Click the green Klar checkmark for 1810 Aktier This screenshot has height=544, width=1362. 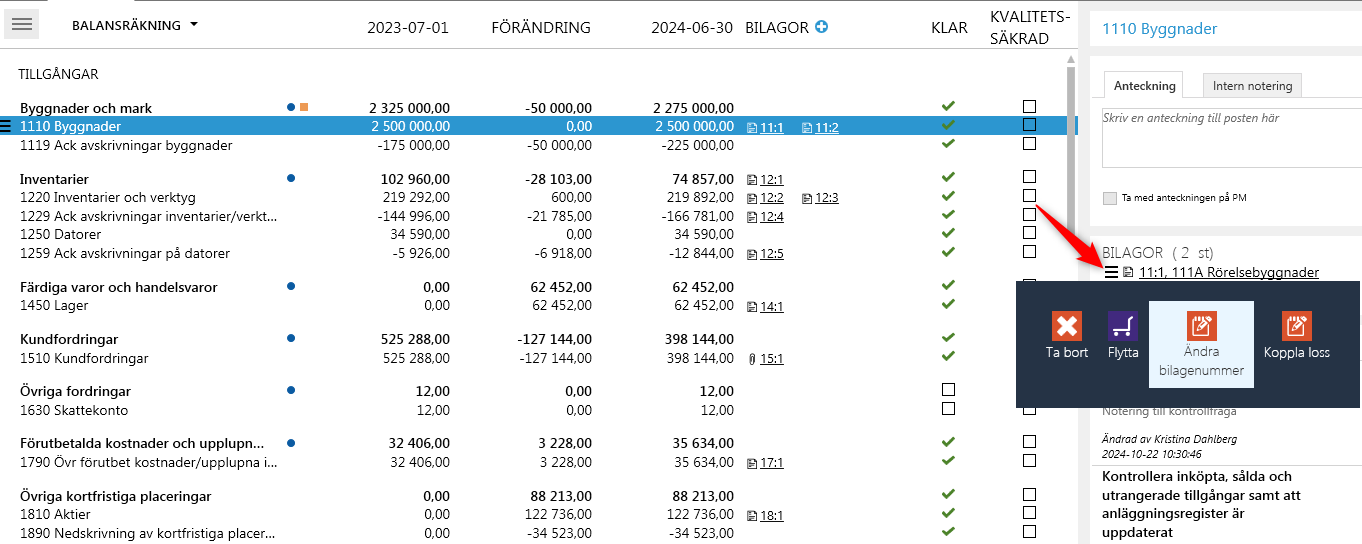pos(948,513)
